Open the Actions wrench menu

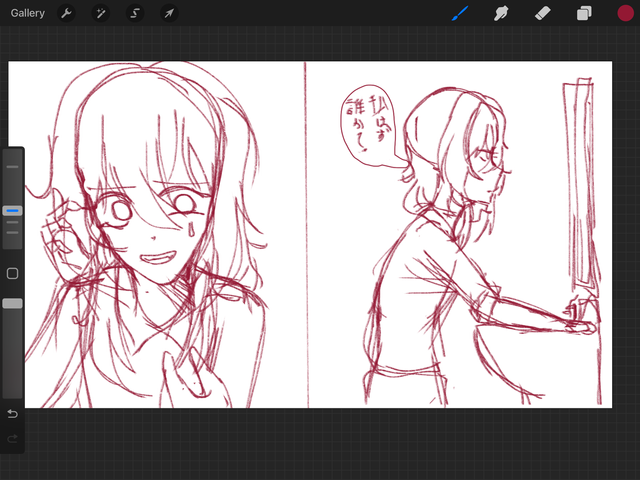click(66, 13)
